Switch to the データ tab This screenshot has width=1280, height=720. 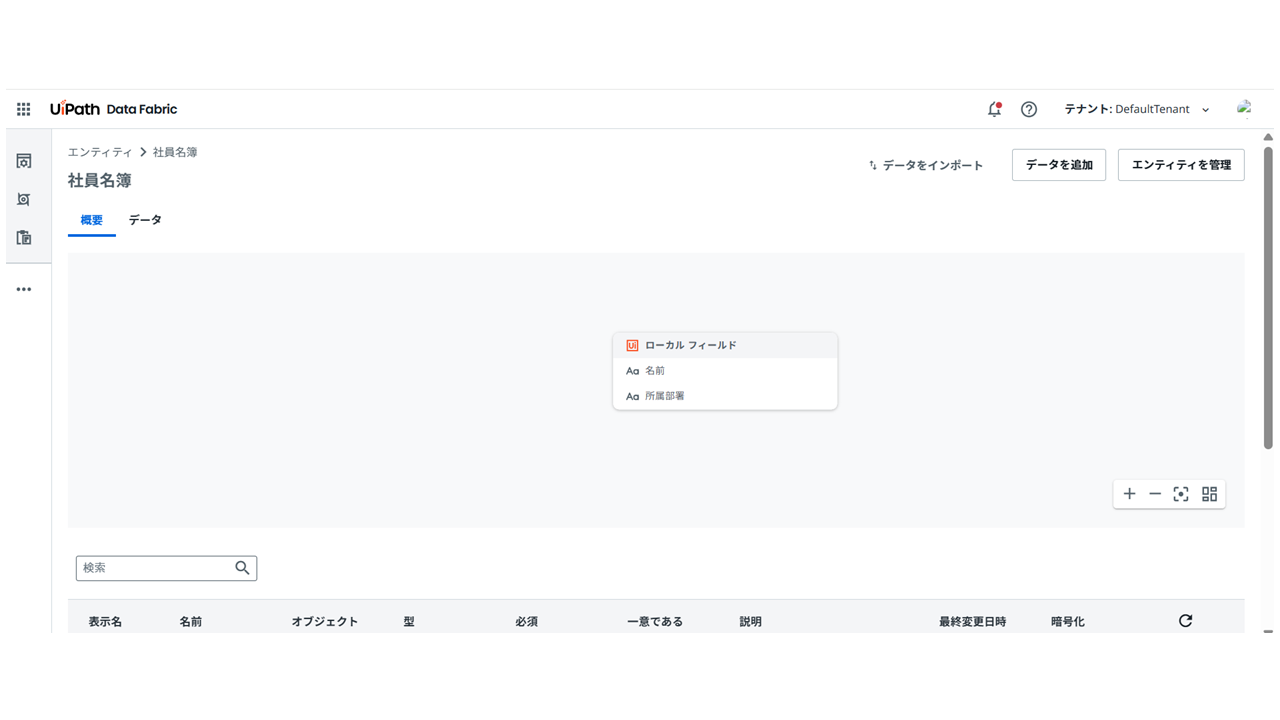[x=144, y=220]
